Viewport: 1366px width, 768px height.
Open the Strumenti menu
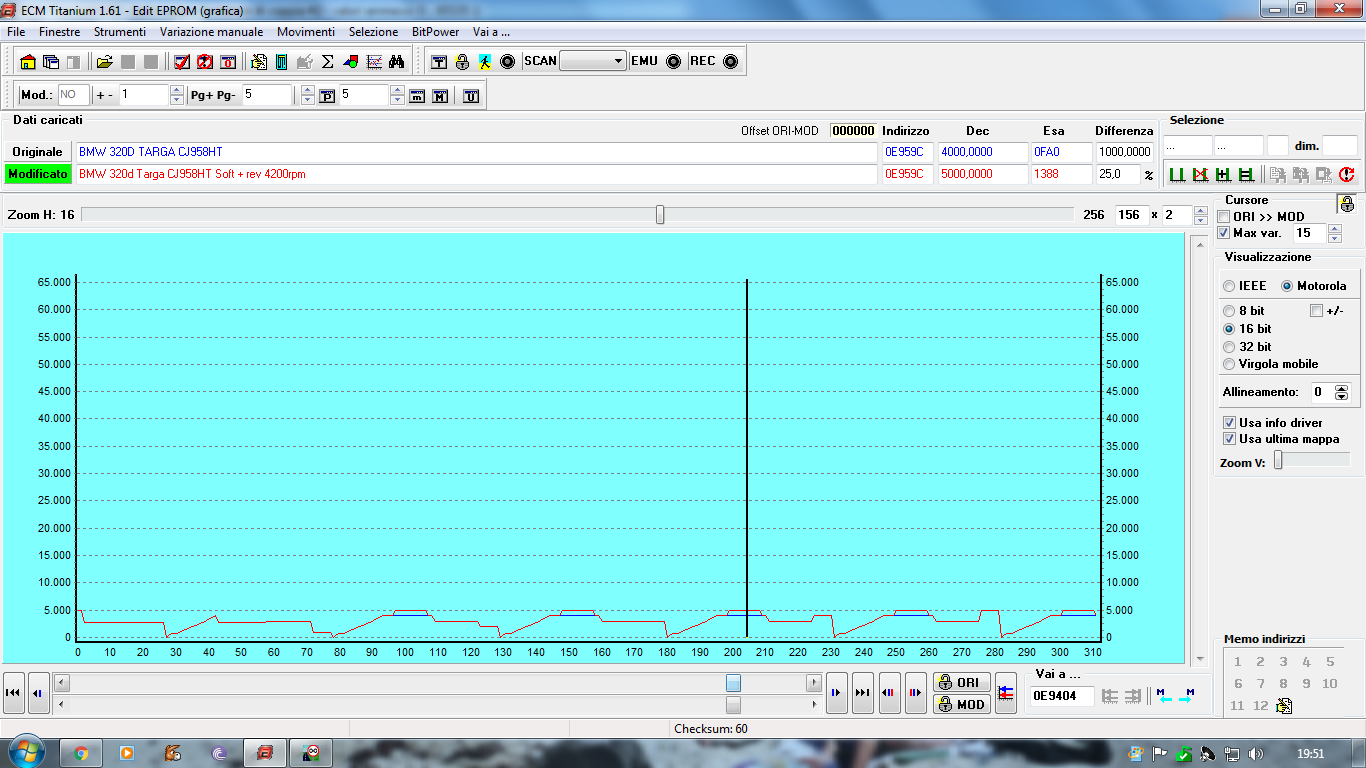120,32
